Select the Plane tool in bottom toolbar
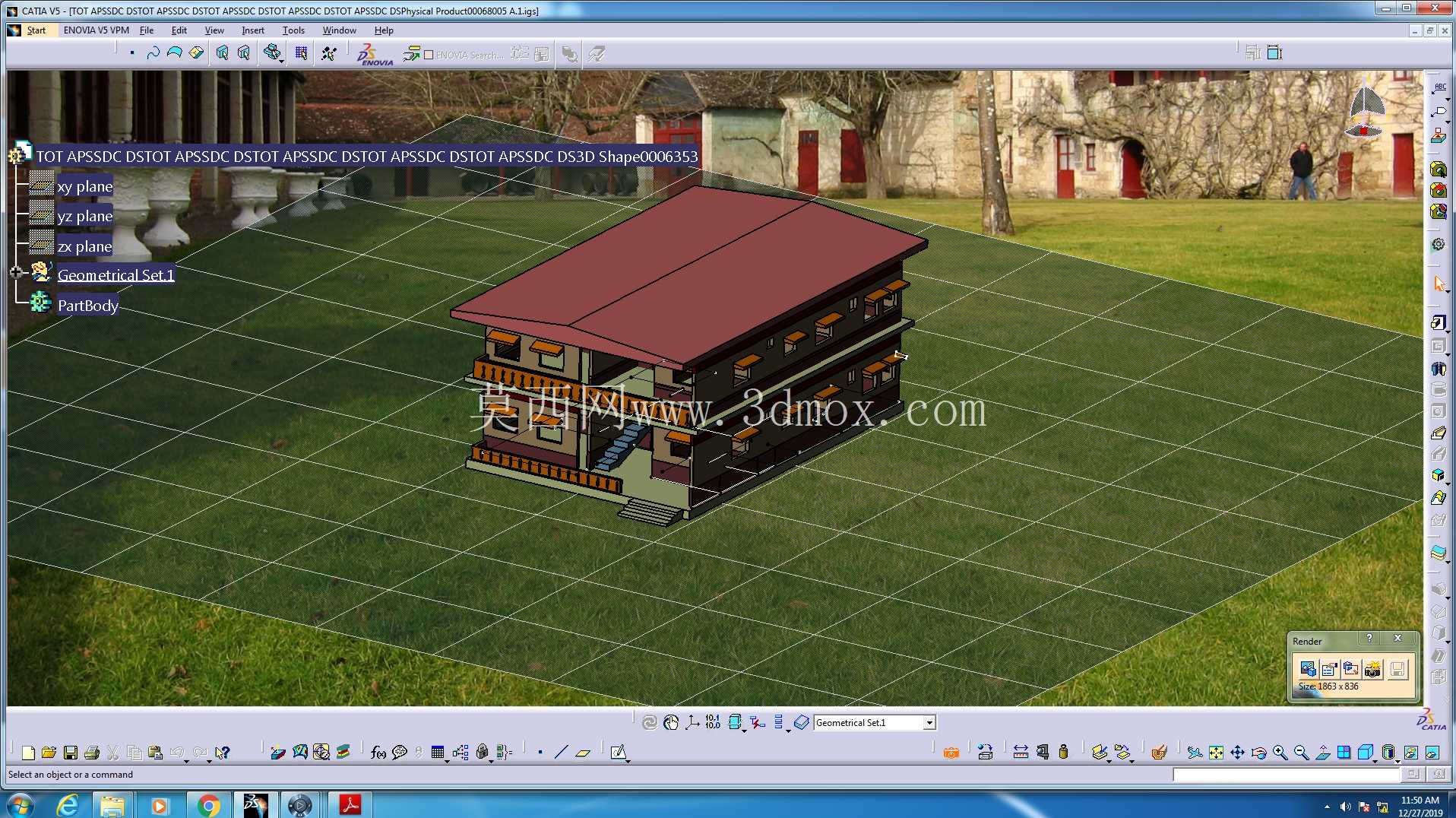This screenshot has height=818, width=1456. tap(583, 753)
